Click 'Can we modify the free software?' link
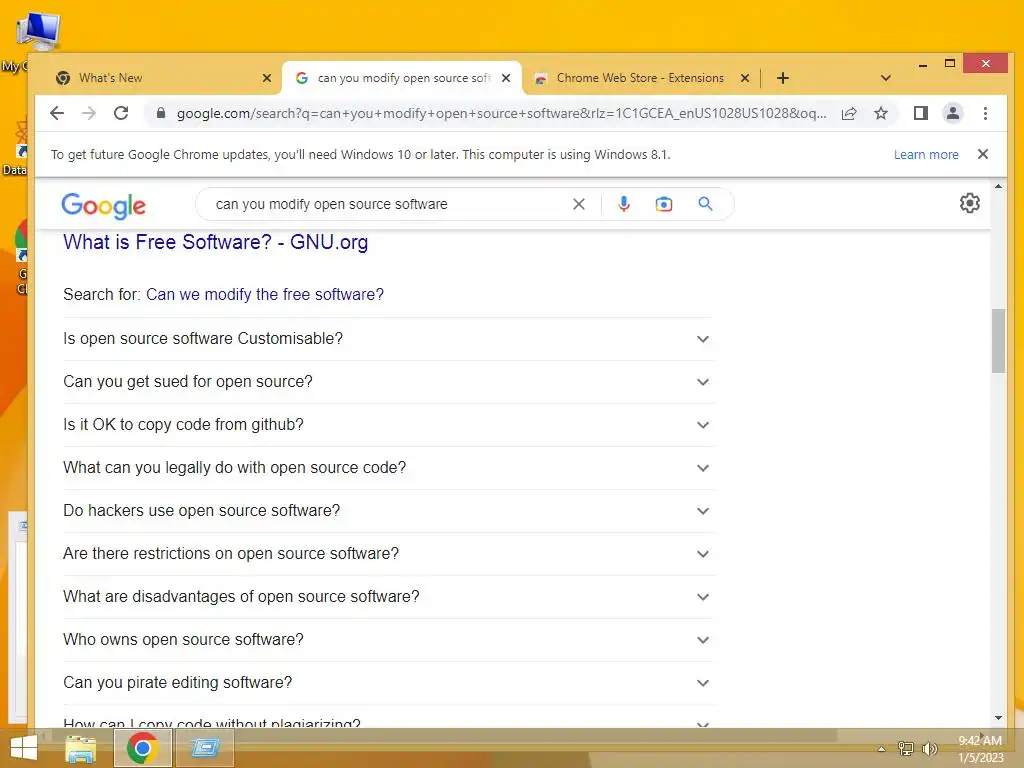1024x768 pixels. tap(264, 295)
